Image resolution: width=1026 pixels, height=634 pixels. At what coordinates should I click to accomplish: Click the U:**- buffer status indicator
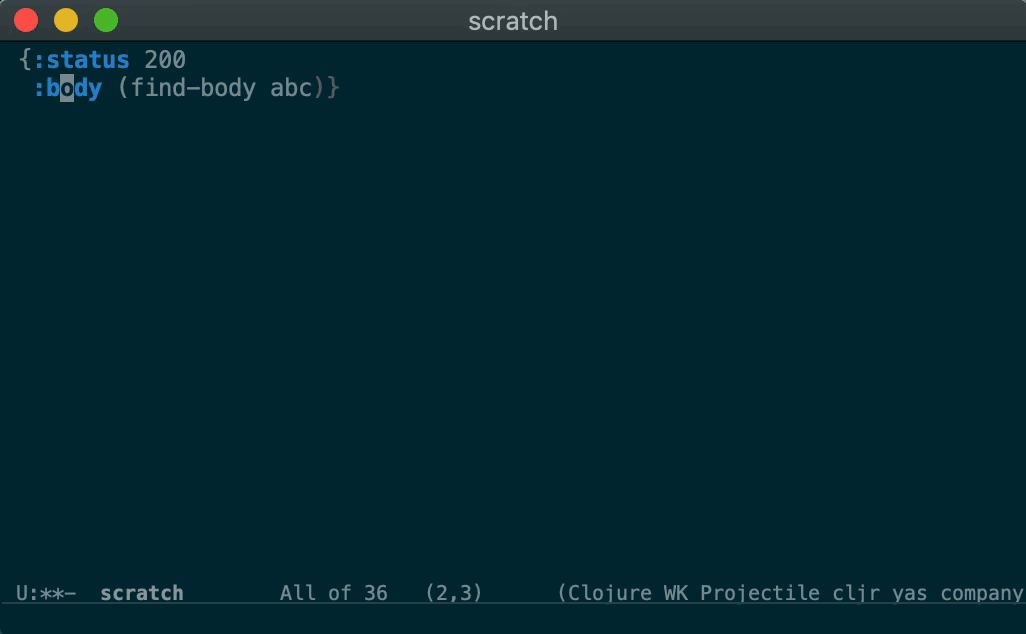click(46, 593)
